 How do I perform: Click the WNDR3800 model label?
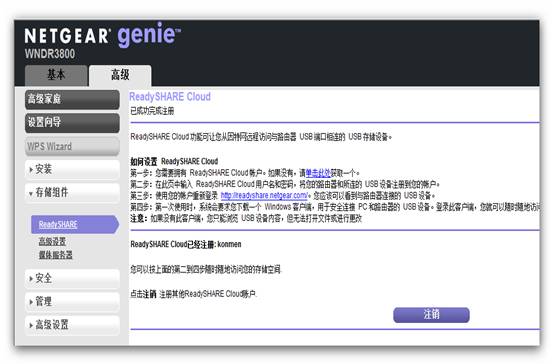pos(50,54)
